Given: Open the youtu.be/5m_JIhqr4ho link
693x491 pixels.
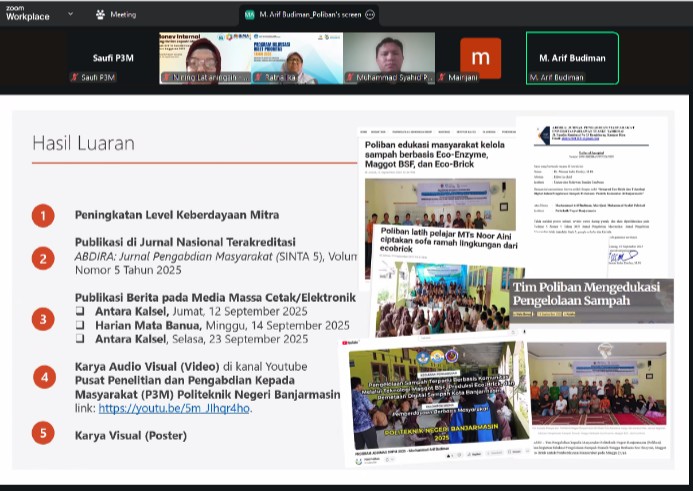Looking at the screenshot, I should 174,408.
